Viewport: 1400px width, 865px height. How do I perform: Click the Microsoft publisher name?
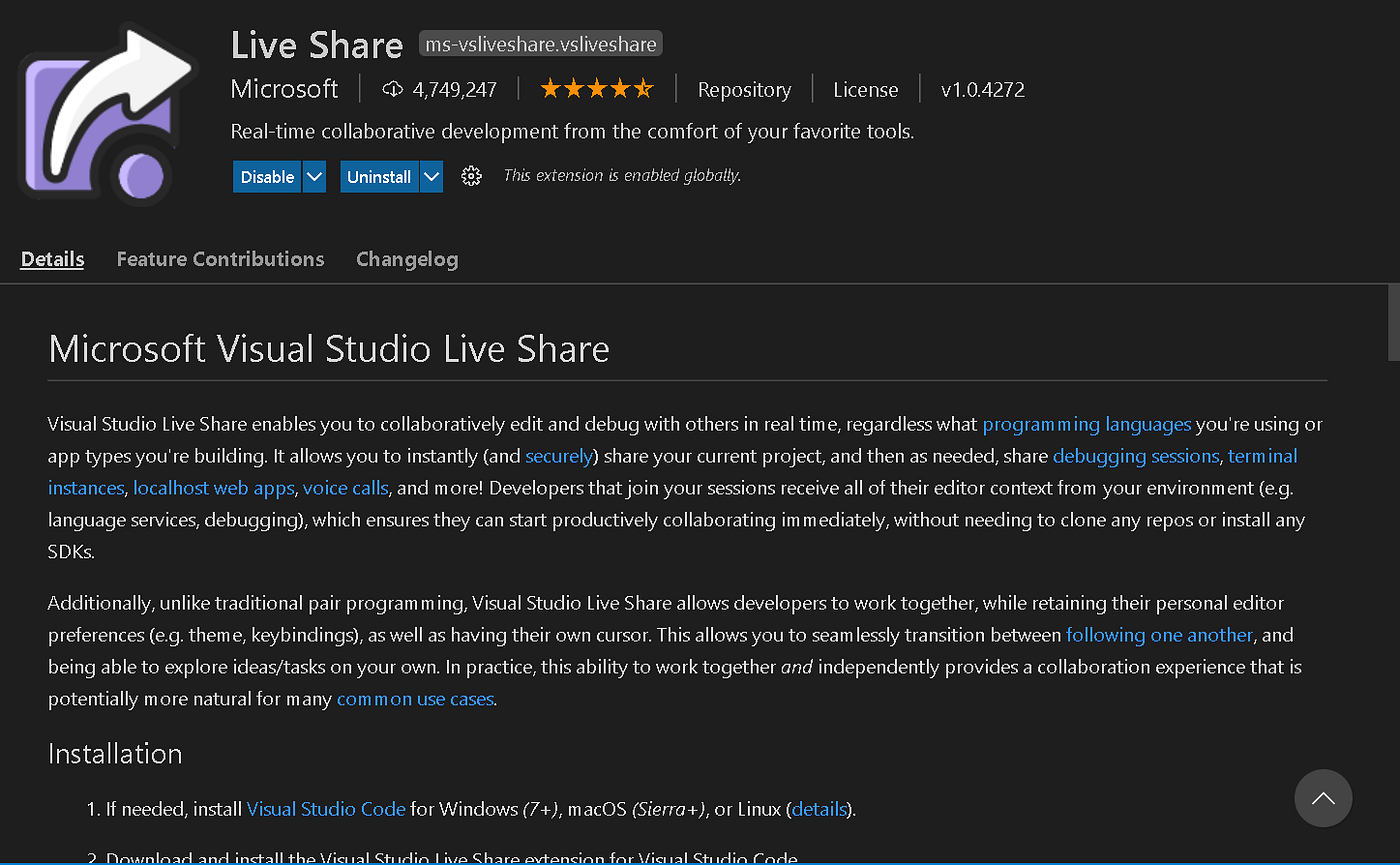[285, 89]
